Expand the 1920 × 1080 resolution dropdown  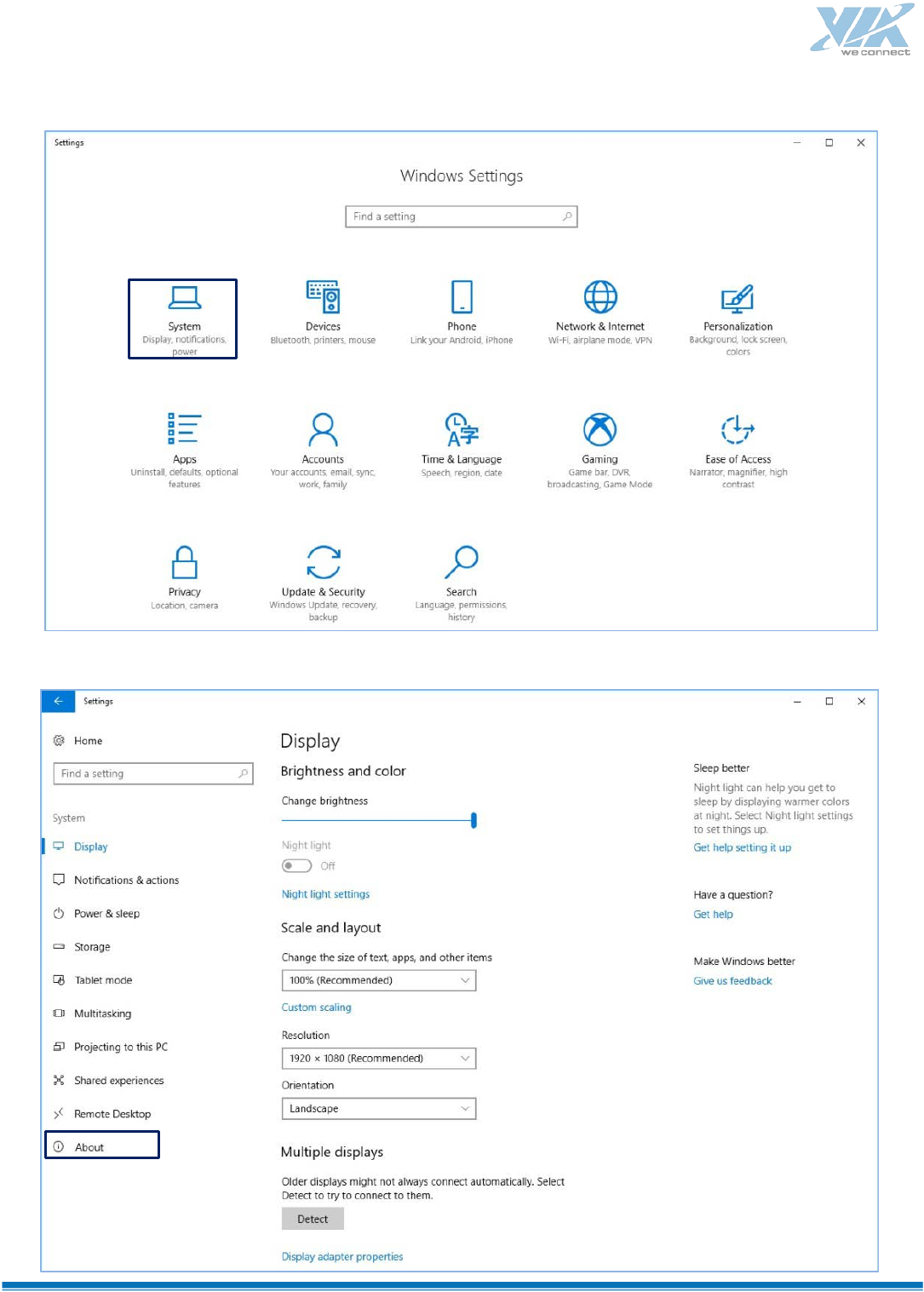pyautogui.click(x=379, y=1059)
